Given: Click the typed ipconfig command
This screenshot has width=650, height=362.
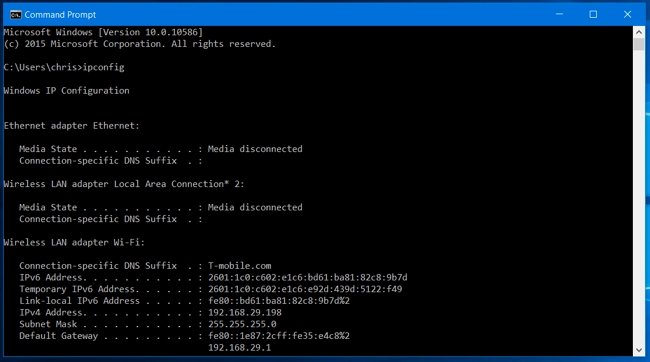Looking at the screenshot, I should [x=103, y=67].
